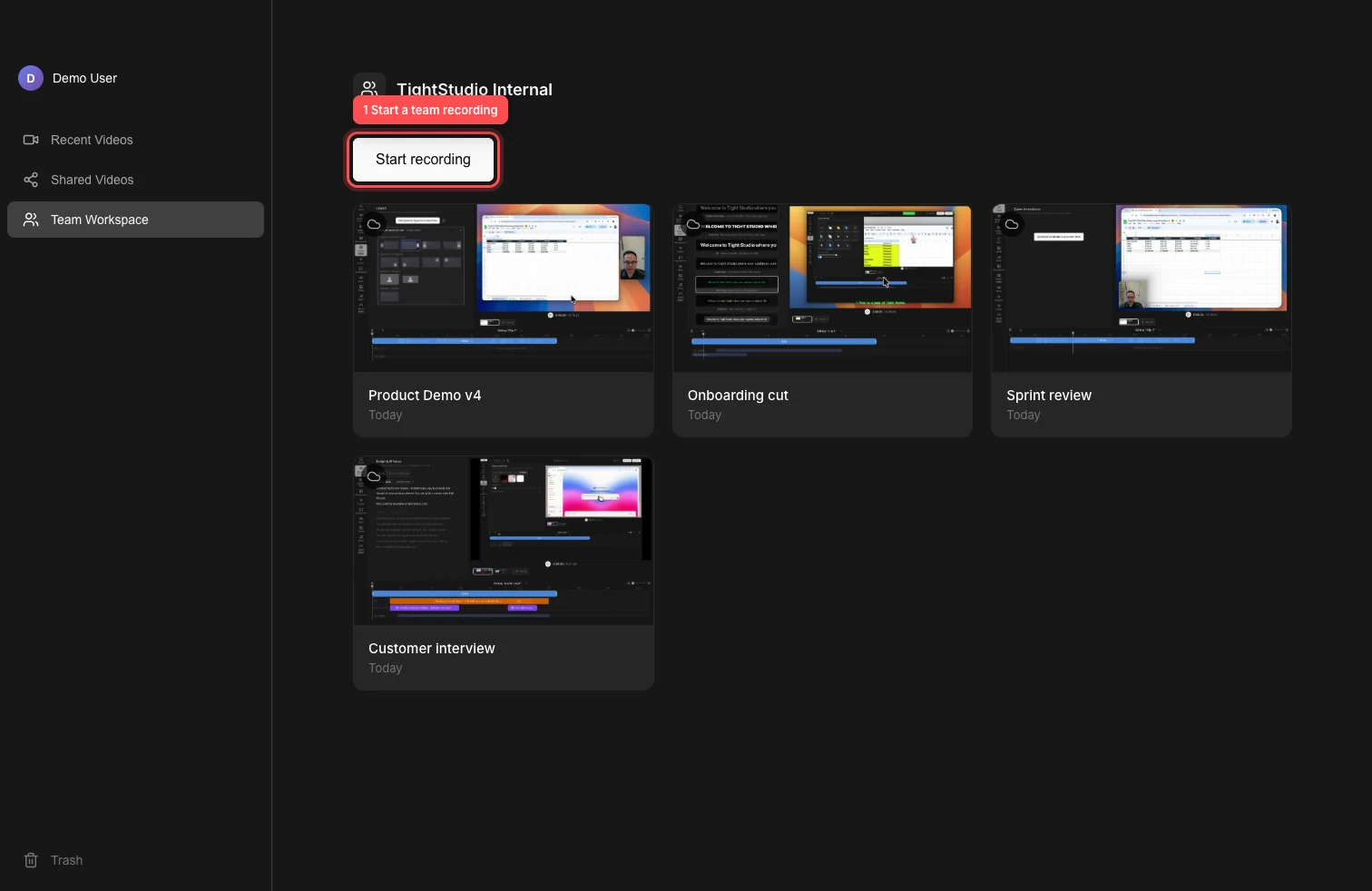The image size is (1372, 891).
Task: Click the Today date under Product Demo v4
Action: (386, 416)
